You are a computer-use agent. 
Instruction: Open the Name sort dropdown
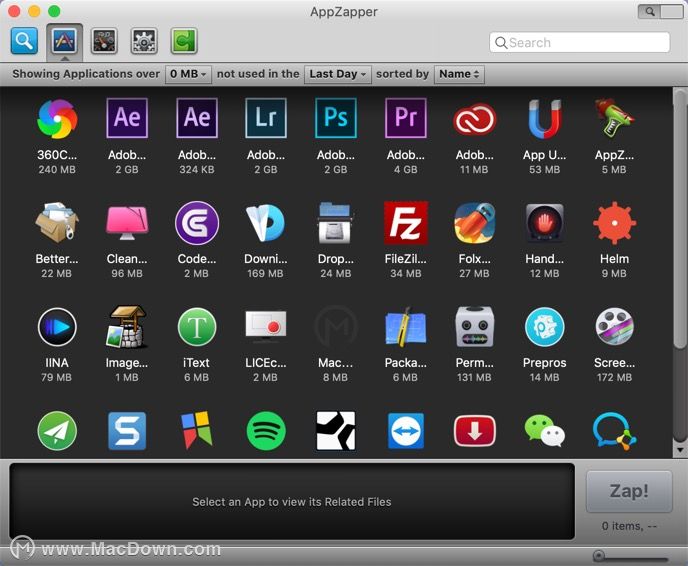coord(459,74)
